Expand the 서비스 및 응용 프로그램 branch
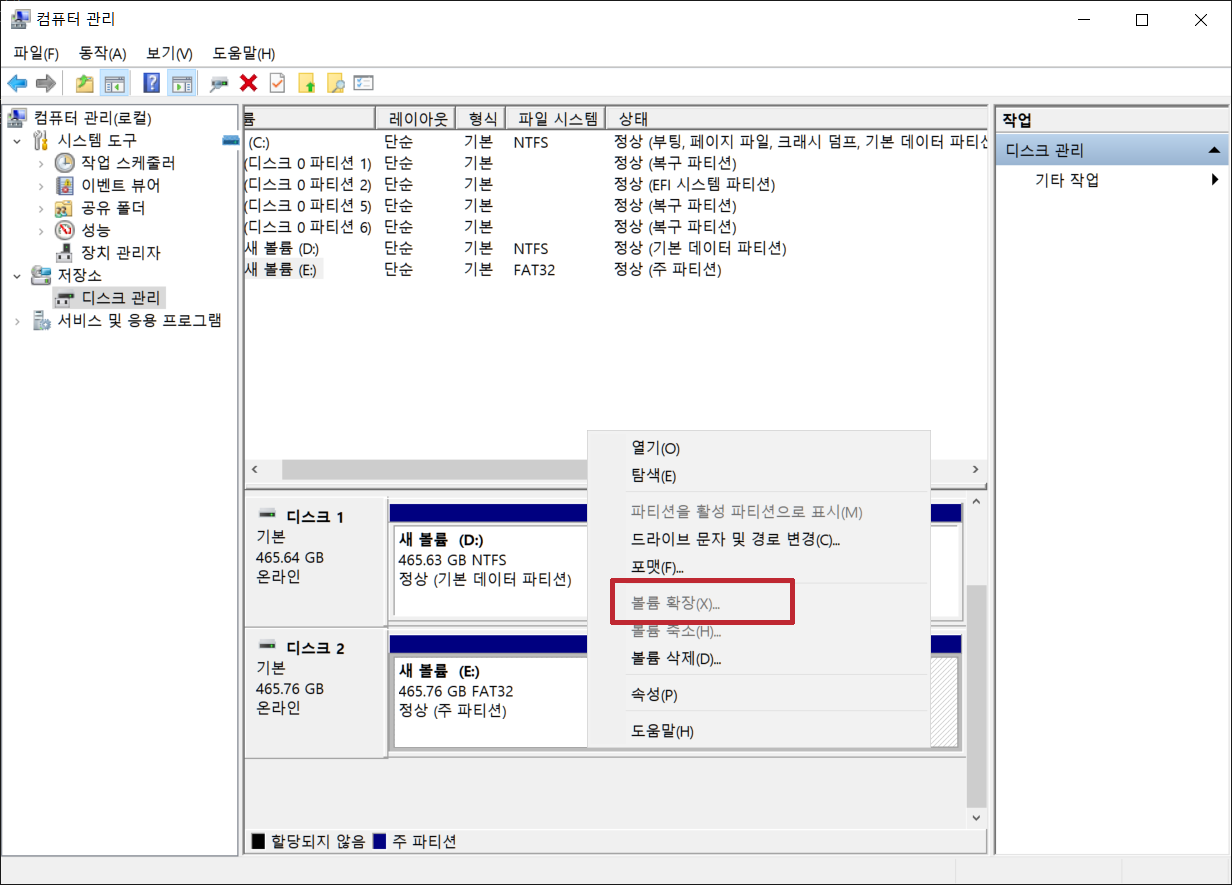The height and width of the screenshot is (885, 1232). tap(18, 320)
